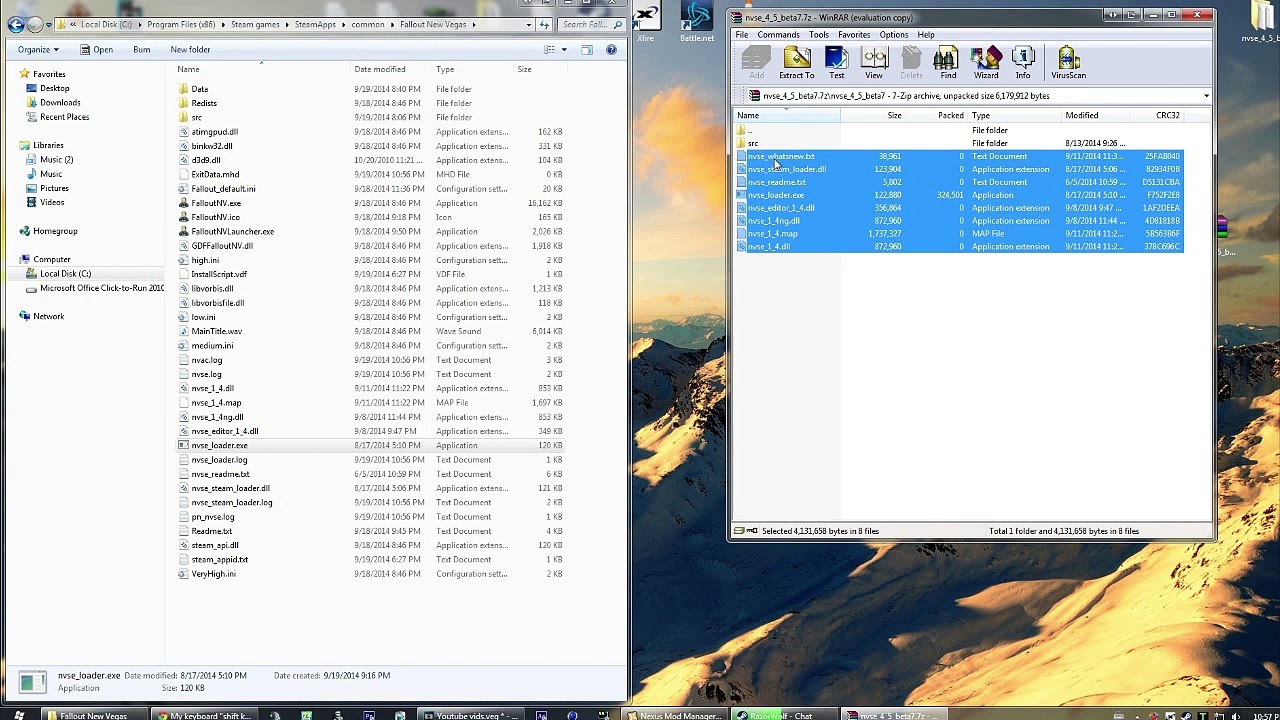Open the Options menu in WinRAR
The height and width of the screenshot is (720, 1280).
(x=894, y=35)
